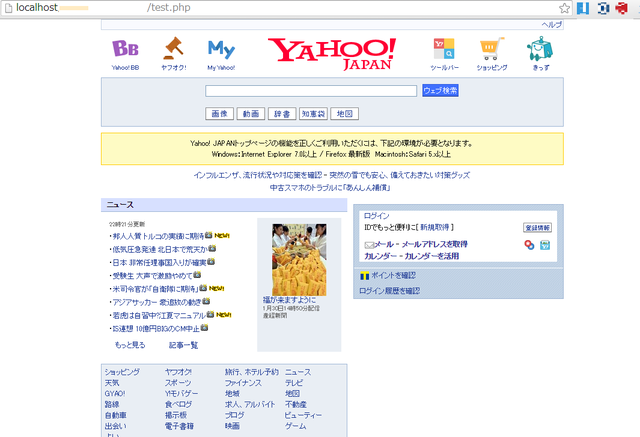Click the blue bookmark extension icon

583,8
